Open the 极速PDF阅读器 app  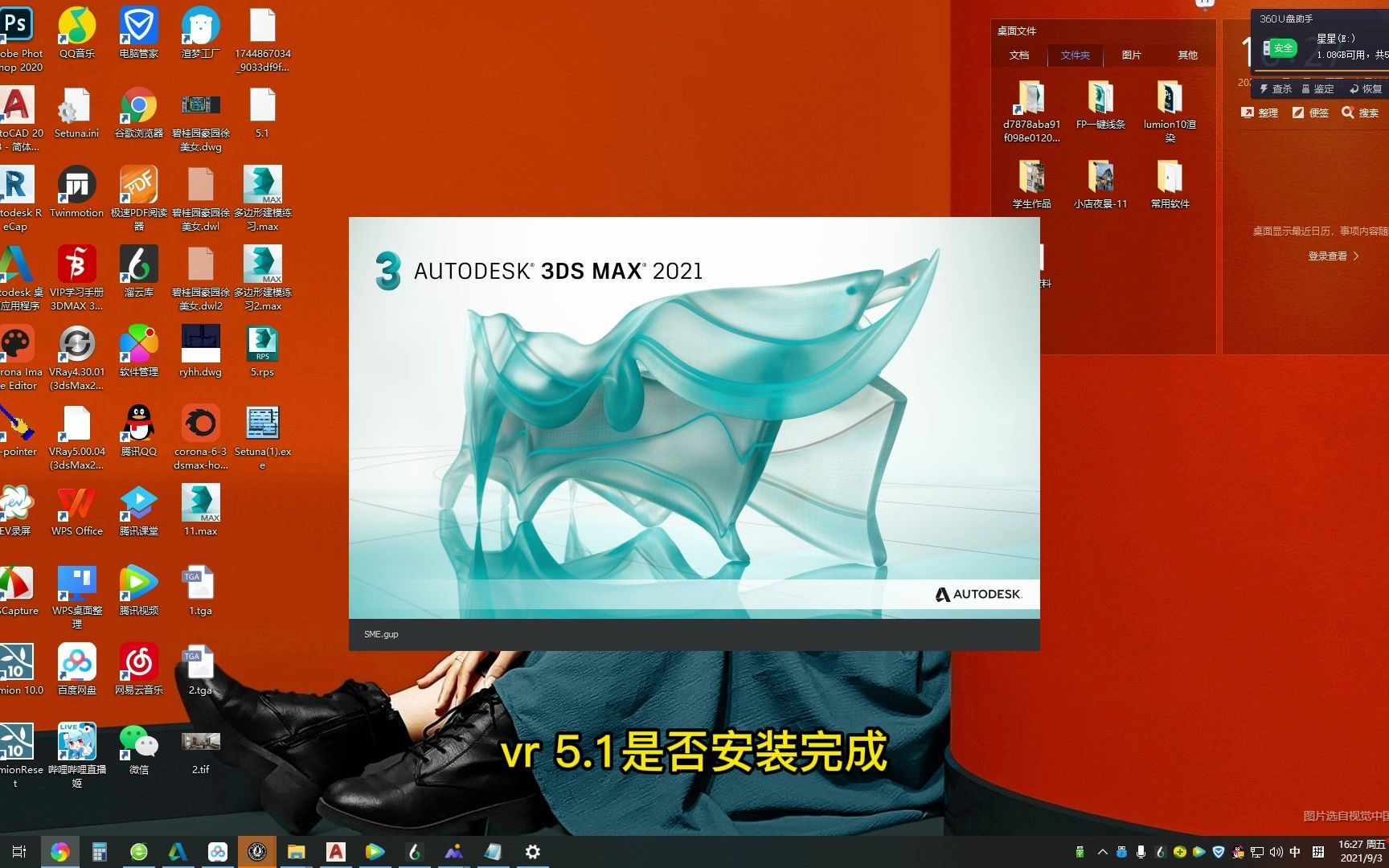click(138, 185)
